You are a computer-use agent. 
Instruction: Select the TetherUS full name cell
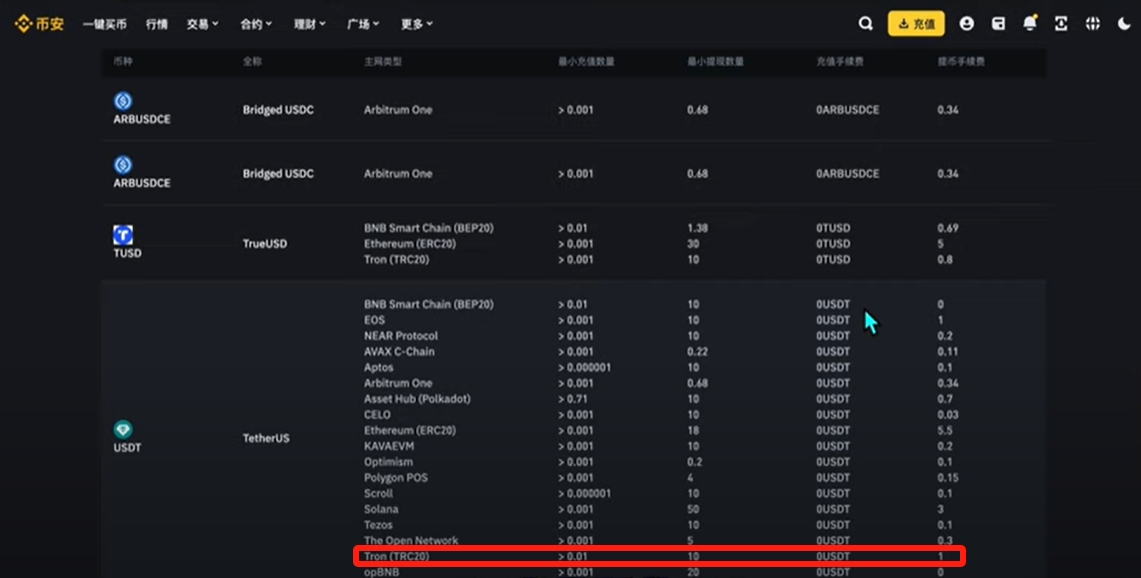click(x=266, y=438)
